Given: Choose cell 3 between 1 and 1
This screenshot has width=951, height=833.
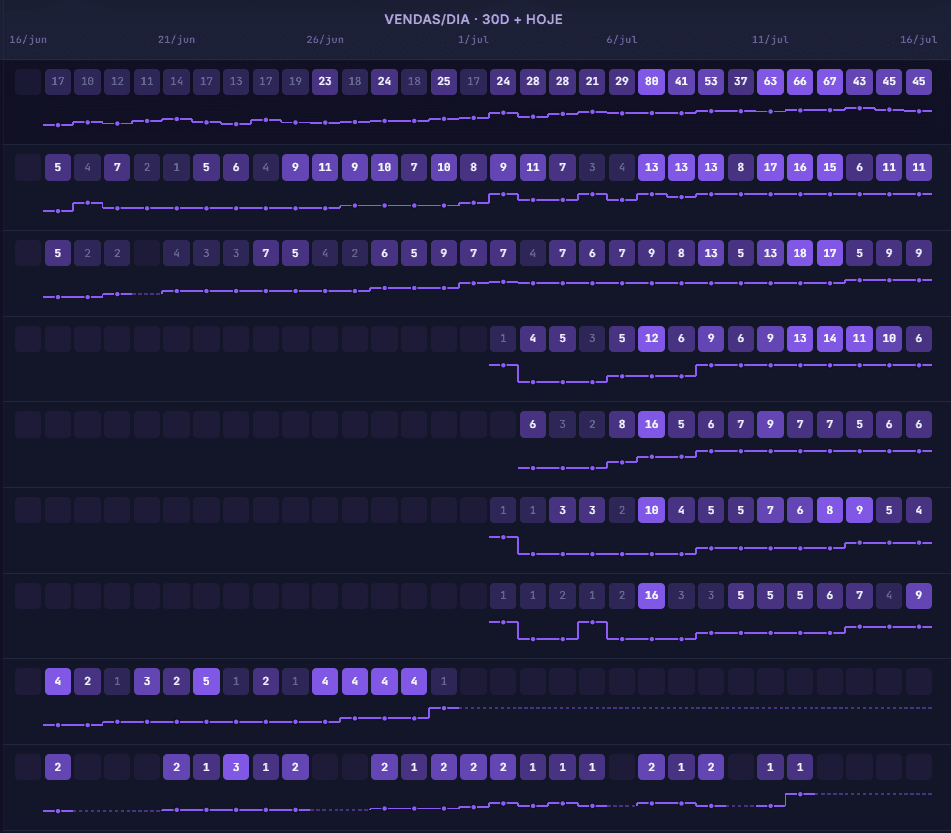Looking at the screenshot, I should coord(236,767).
